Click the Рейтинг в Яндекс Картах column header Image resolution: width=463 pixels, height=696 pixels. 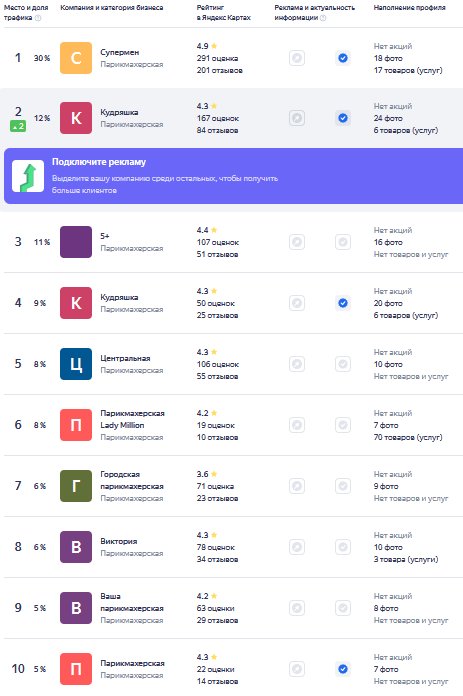pyautogui.click(x=224, y=12)
